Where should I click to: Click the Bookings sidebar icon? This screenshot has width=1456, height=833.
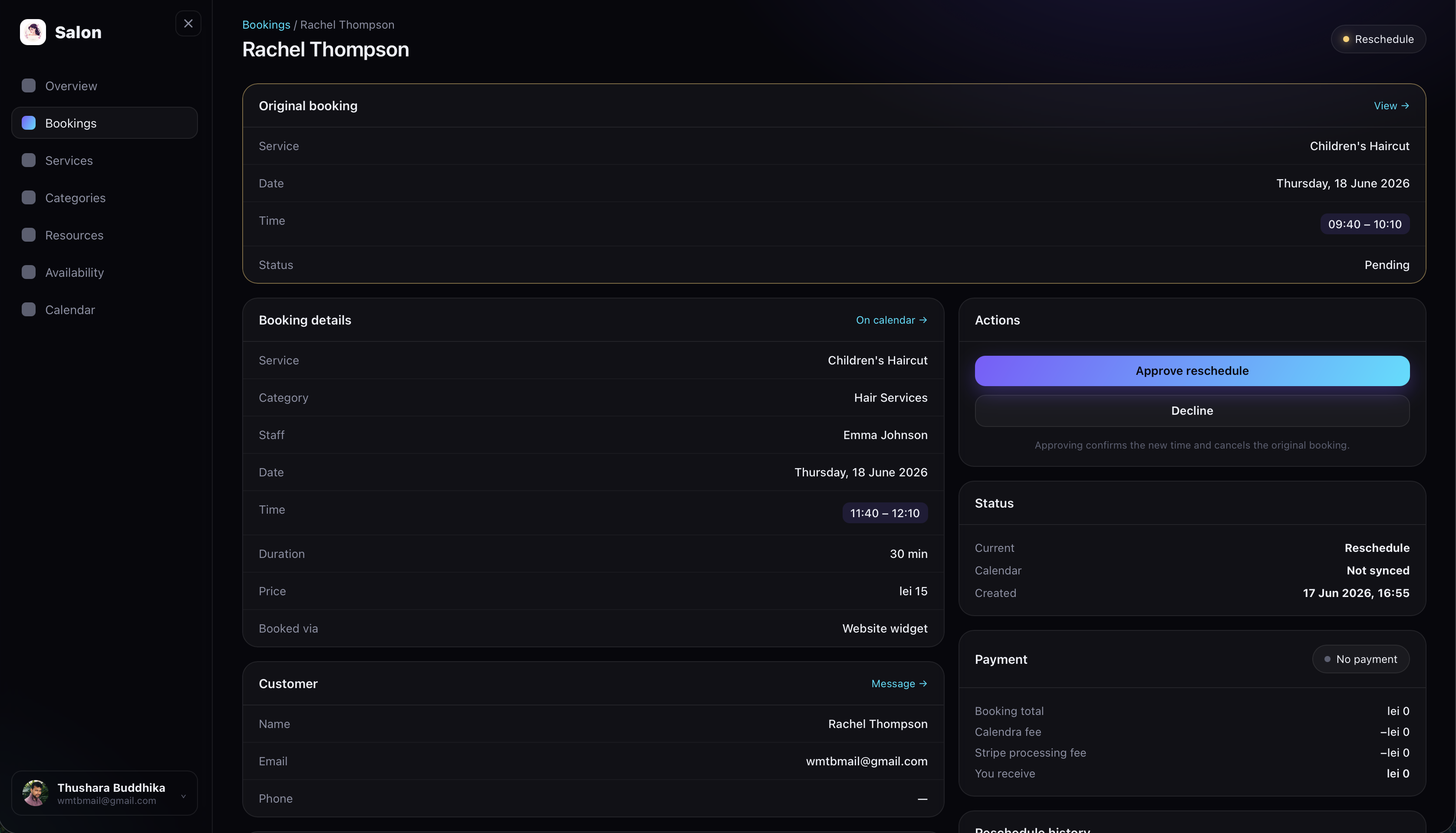[29, 123]
